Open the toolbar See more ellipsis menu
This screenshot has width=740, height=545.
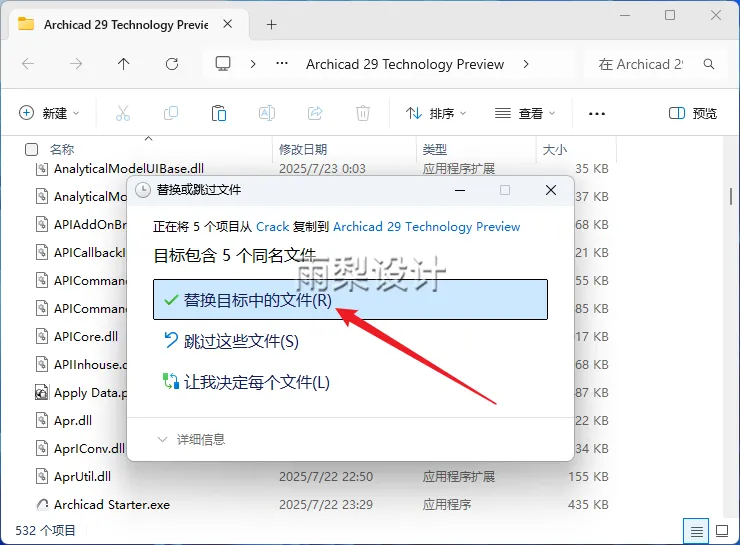click(597, 114)
